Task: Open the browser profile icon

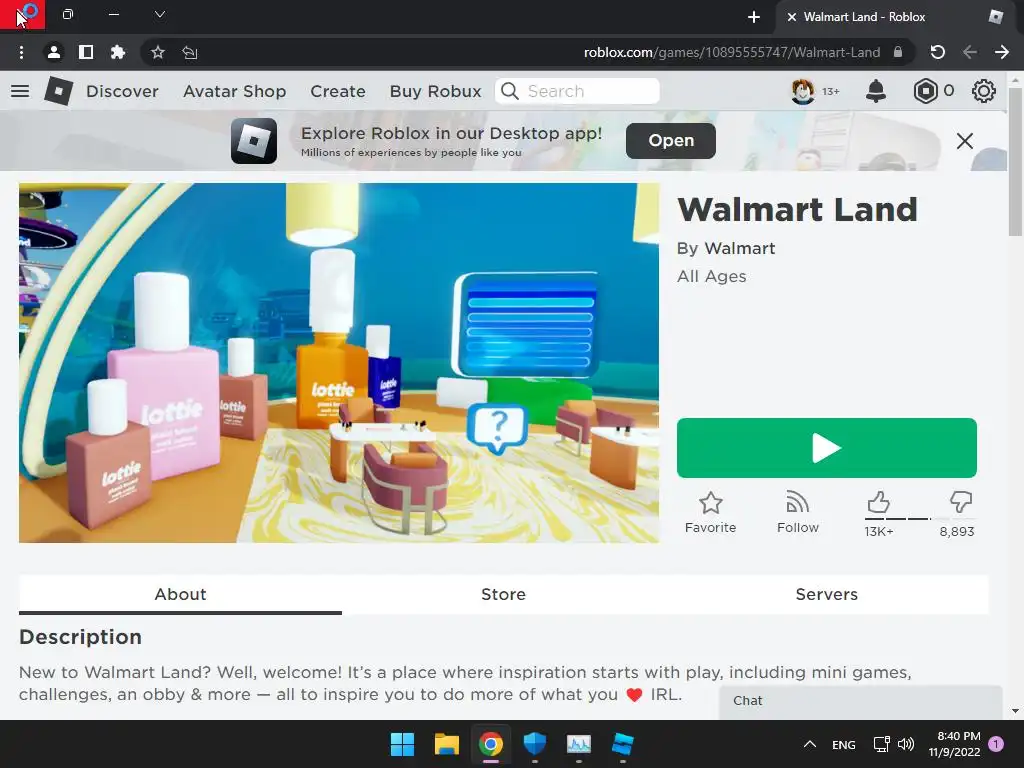Action: pyautogui.click(x=54, y=52)
